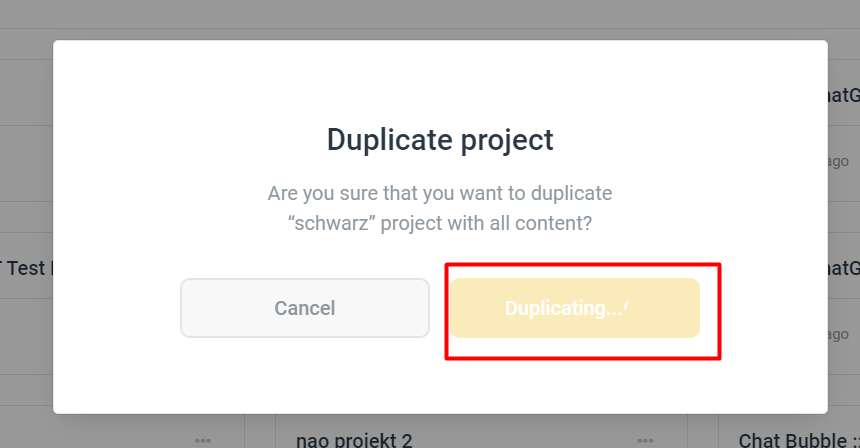
Task: Click lower truncated "atG" project title near Cancel row
Action: [x=844, y=268]
